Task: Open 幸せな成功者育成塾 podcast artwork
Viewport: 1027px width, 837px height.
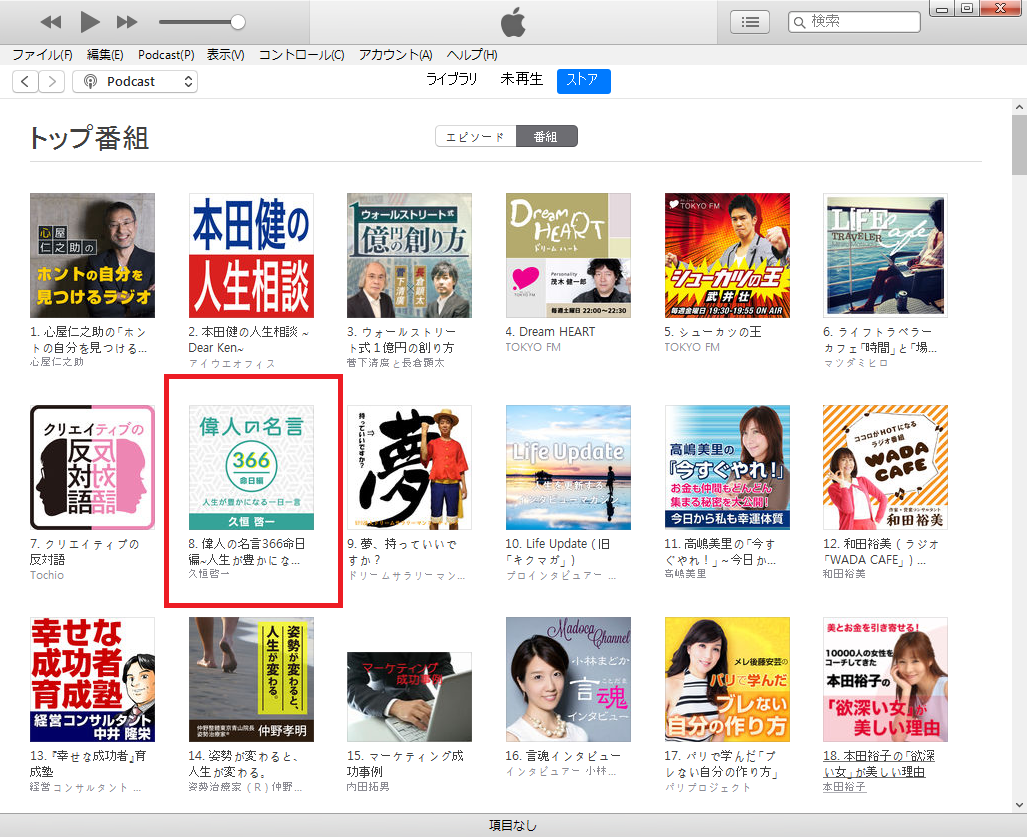Action: [x=92, y=680]
